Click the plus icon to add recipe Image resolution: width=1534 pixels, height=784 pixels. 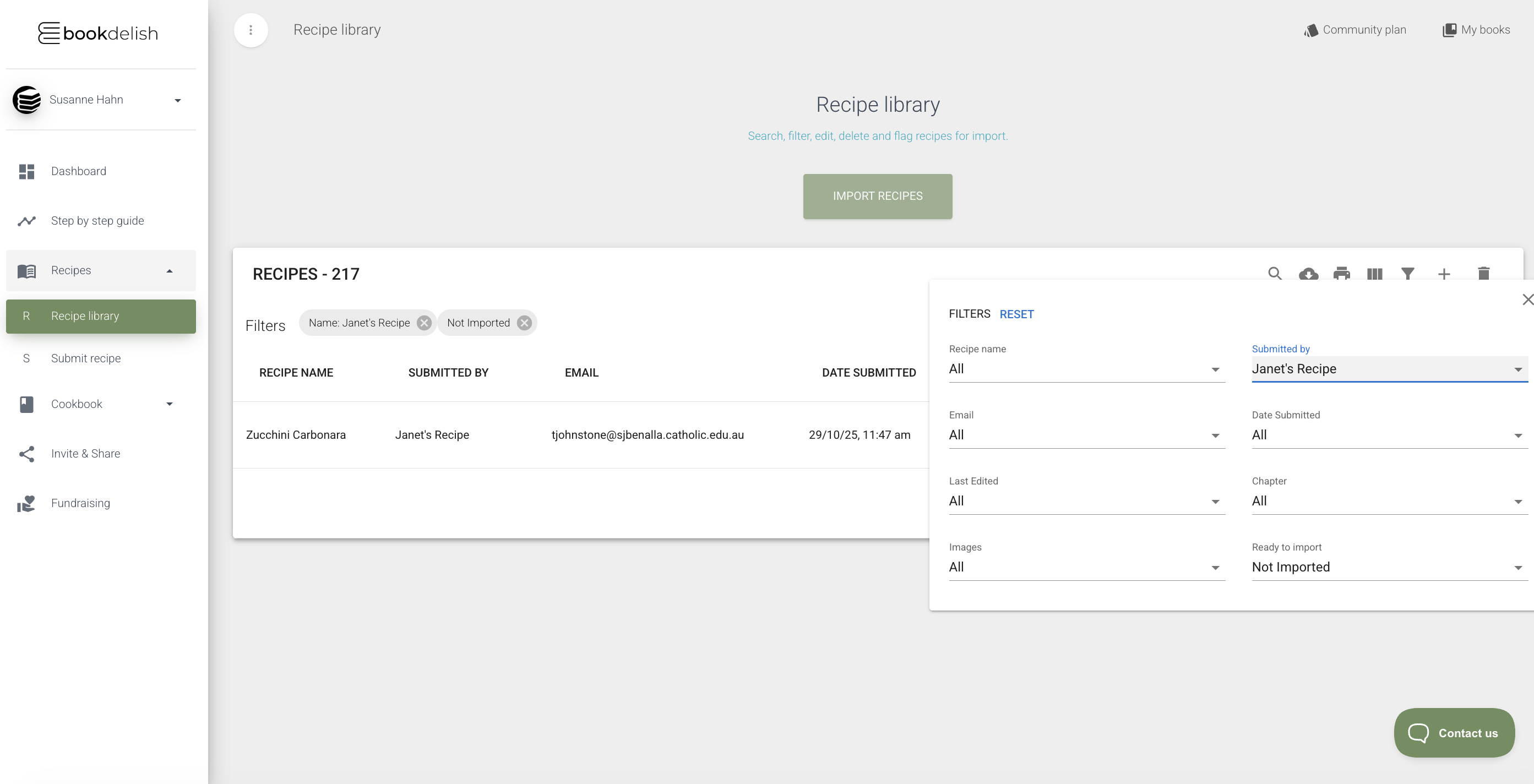click(x=1444, y=274)
